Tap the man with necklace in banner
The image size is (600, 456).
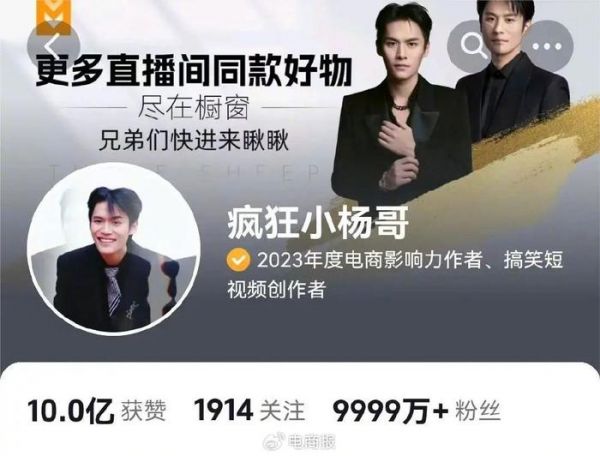pos(402,103)
